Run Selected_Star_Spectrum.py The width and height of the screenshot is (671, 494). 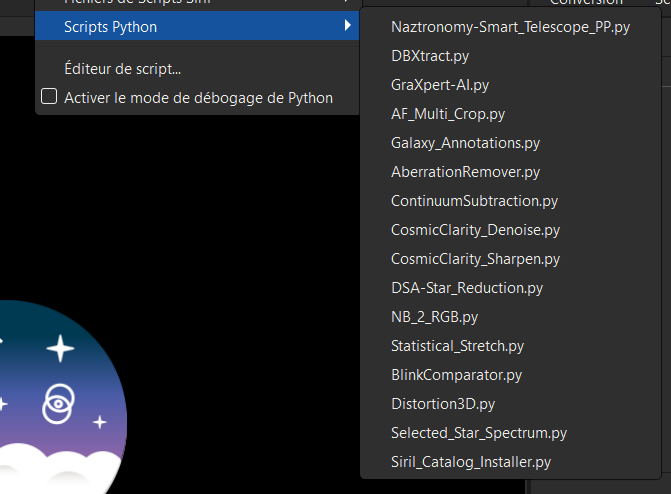pyautogui.click(x=479, y=433)
